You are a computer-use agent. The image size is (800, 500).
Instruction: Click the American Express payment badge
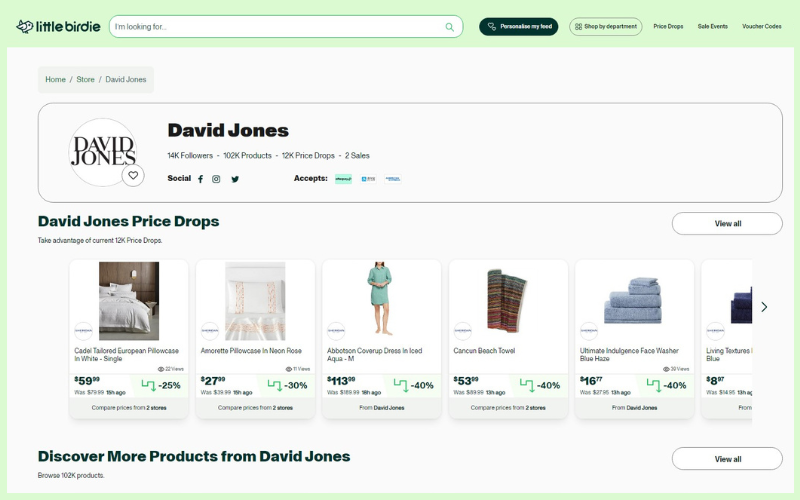(392, 179)
